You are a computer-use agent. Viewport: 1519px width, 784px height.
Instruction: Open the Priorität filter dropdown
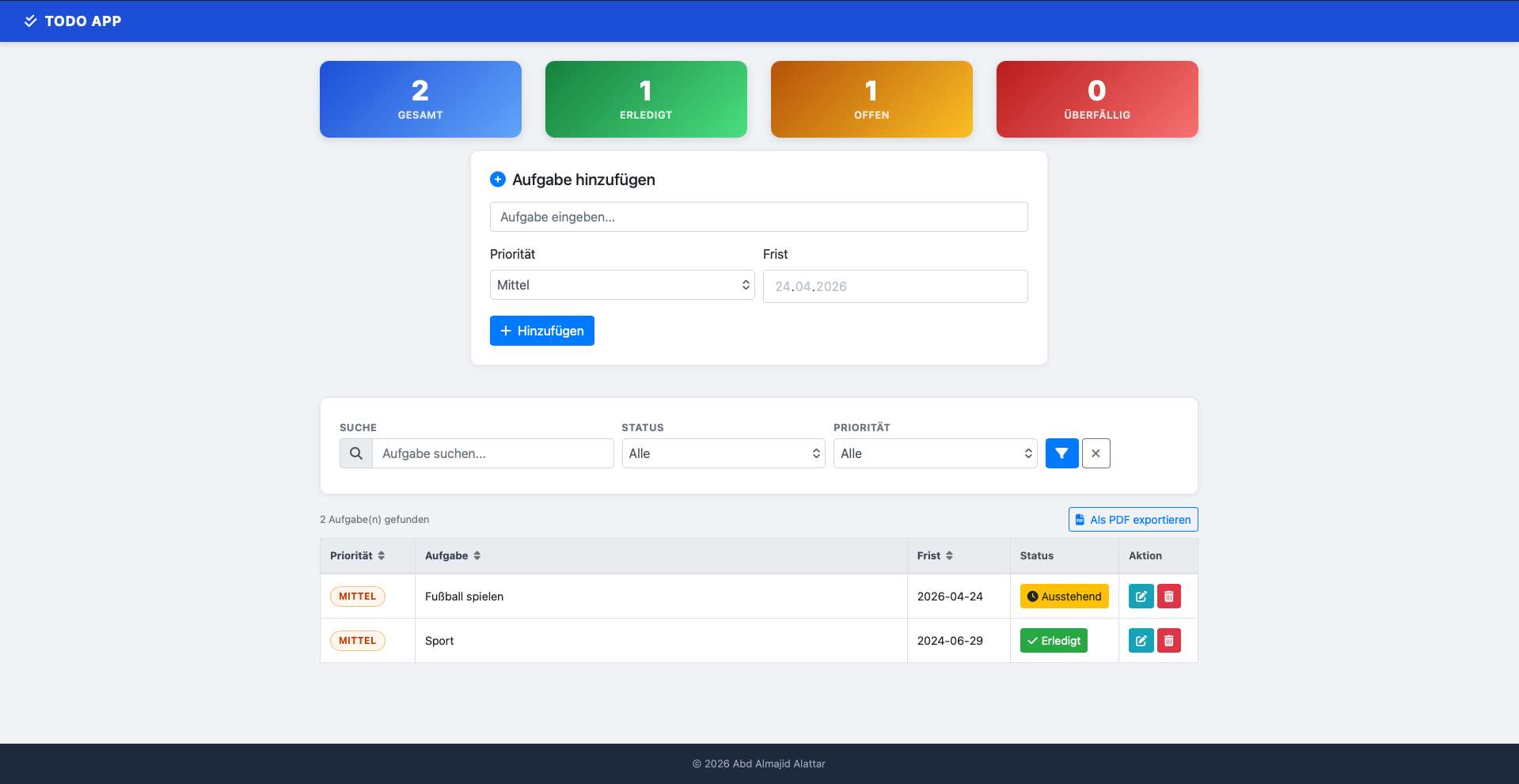coord(935,453)
